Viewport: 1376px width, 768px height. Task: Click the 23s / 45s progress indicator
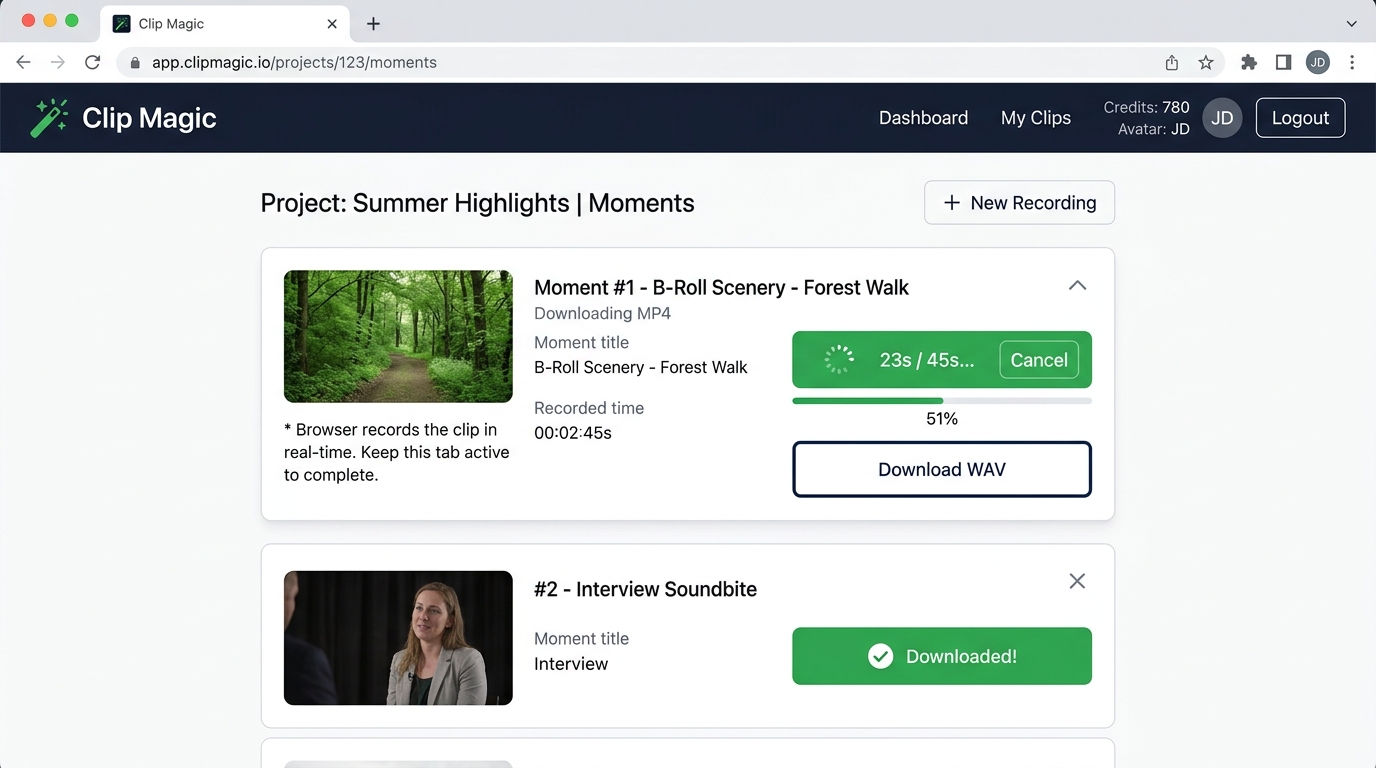(x=926, y=360)
